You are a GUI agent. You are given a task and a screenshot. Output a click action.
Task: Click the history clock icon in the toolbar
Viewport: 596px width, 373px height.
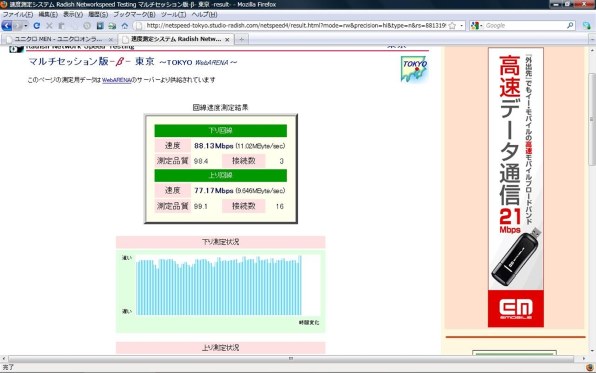tap(87, 26)
